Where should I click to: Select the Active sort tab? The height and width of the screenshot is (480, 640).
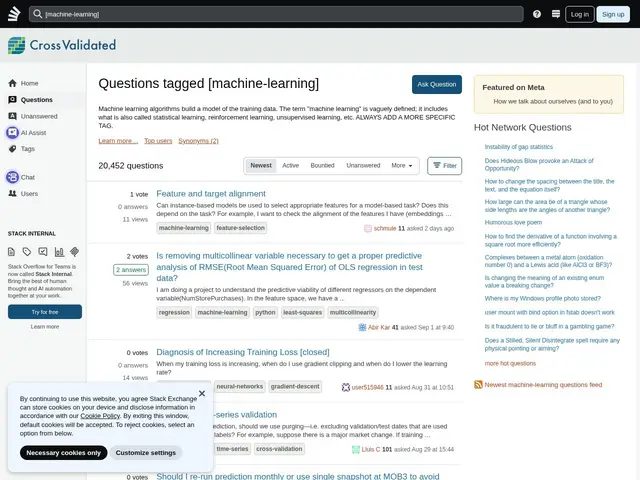click(x=291, y=165)
